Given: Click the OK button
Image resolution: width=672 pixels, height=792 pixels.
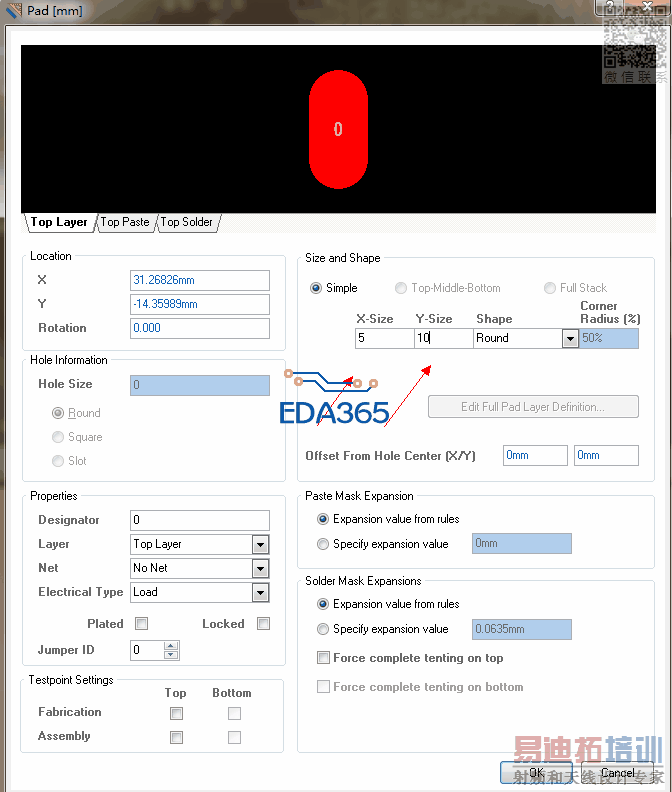Looking at the screenshot, I should (x=536, y=773).
